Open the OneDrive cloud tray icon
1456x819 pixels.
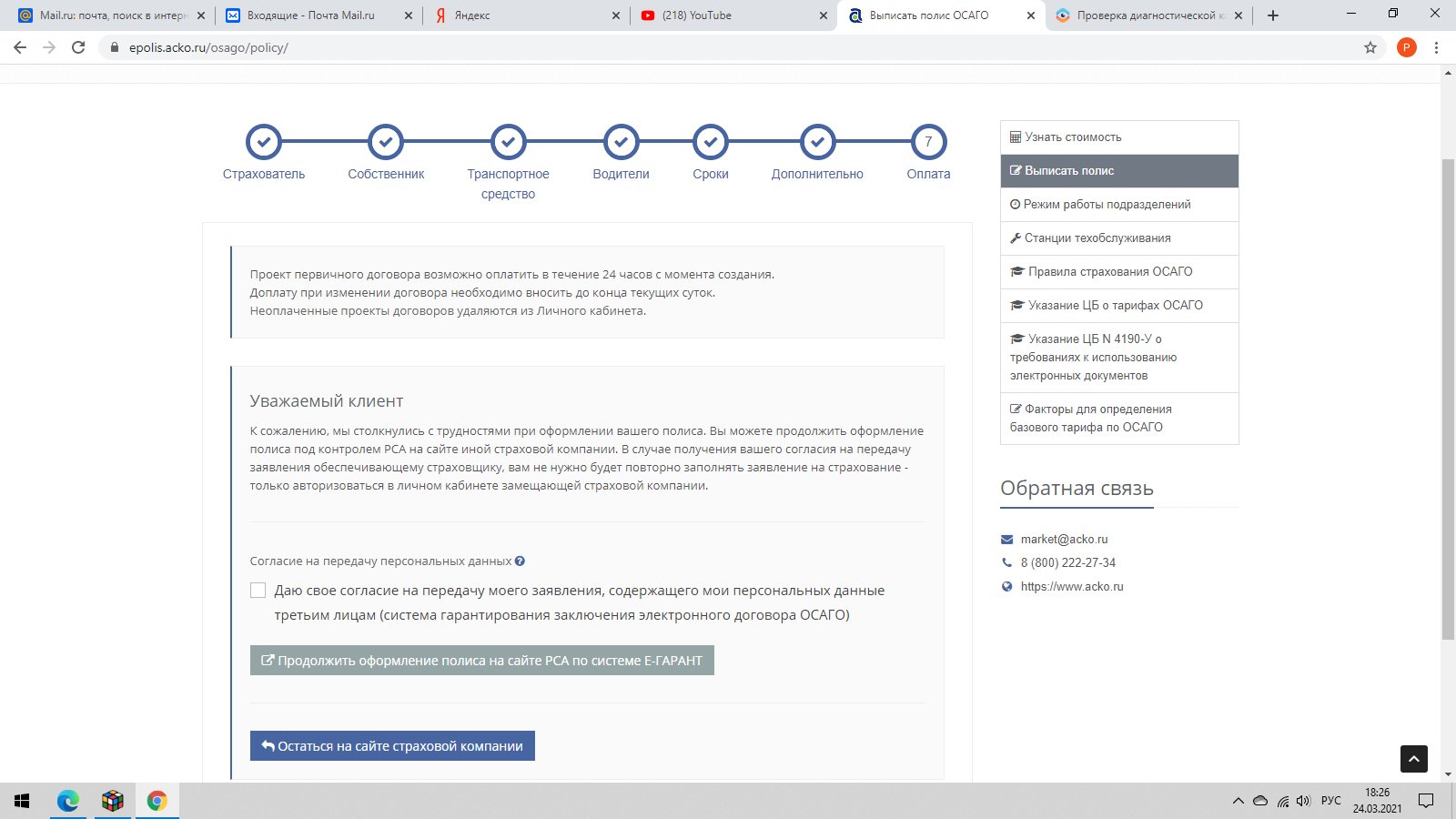(x=1260, y=801)
